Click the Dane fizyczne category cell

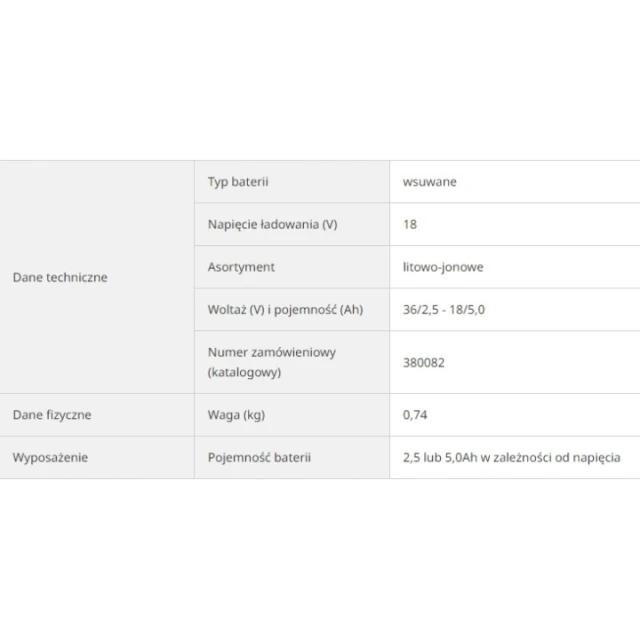tap(97, 415)
